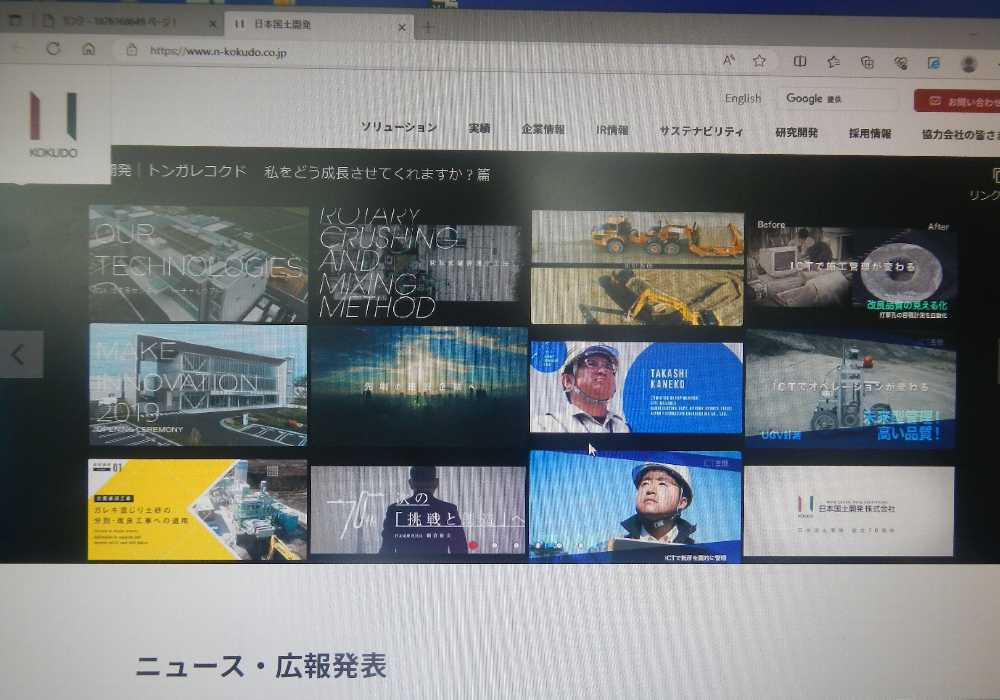
Task: Open the read aloud icon in address bar
Action: (x=728, y=60)
